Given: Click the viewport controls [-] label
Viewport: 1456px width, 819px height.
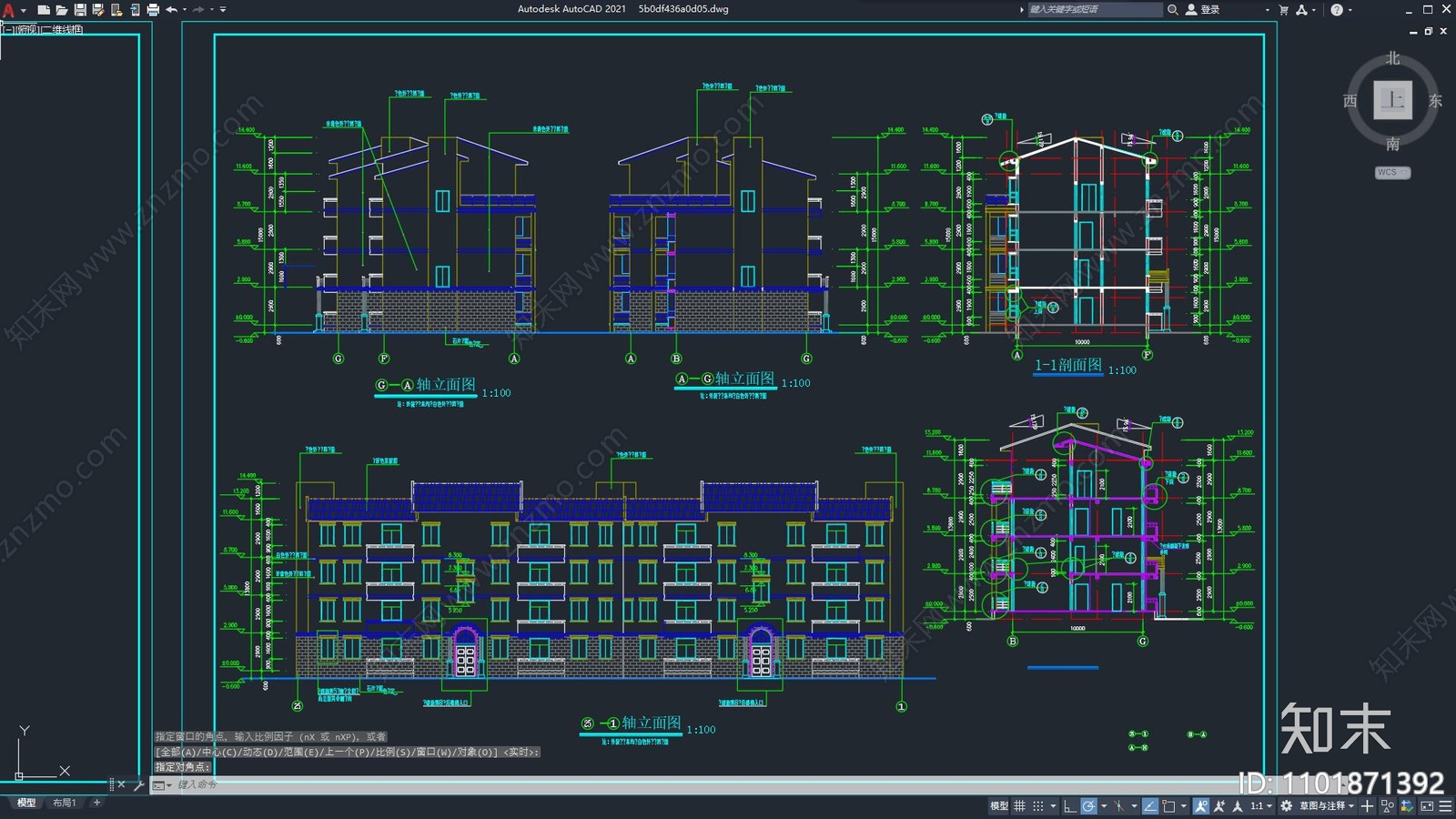Looking at the screenshot, I should pyautogui.click(x=7, y=30).
